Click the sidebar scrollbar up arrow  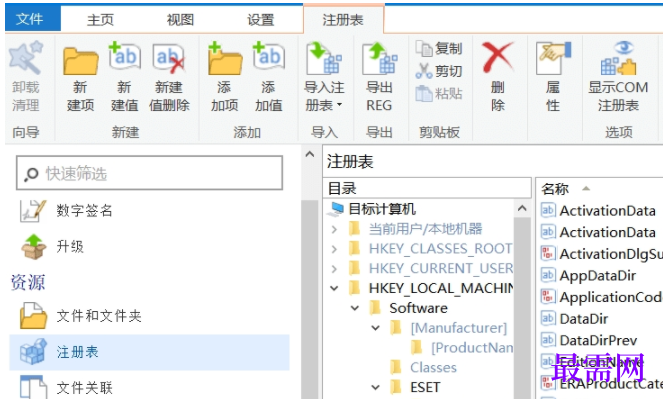click(x=310, y=154)
